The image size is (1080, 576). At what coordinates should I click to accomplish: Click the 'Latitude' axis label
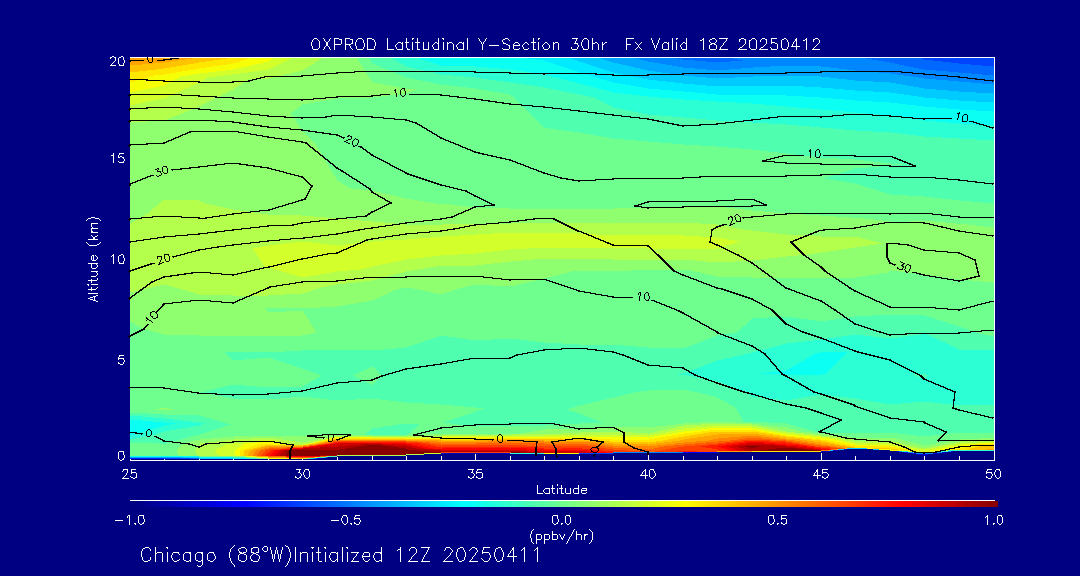(x=562, y=490)
